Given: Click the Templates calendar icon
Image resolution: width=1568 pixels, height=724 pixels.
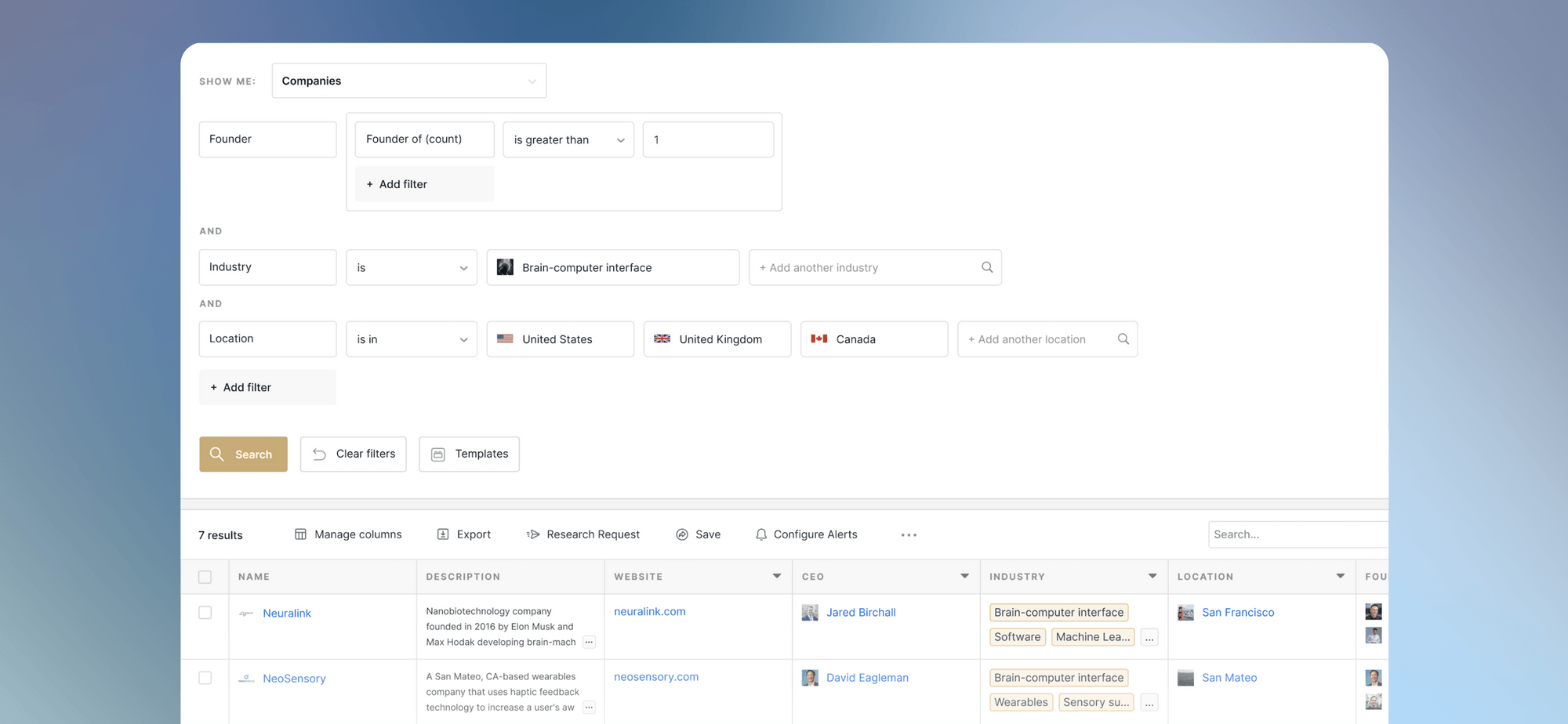Looking at the screenshot, I should (x=438, y=454).
